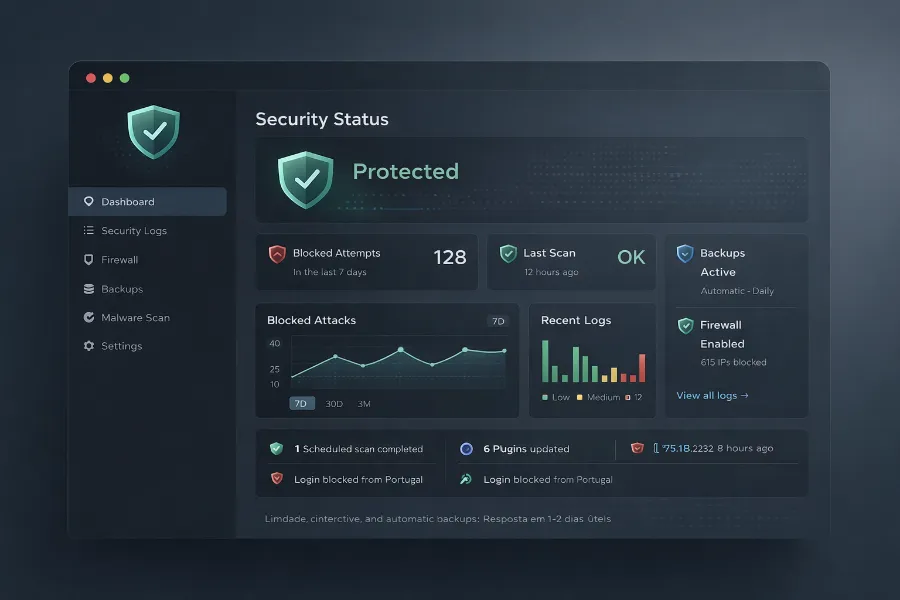
Task: Open Security Logs in the sidebar
Action: [134, 231]
